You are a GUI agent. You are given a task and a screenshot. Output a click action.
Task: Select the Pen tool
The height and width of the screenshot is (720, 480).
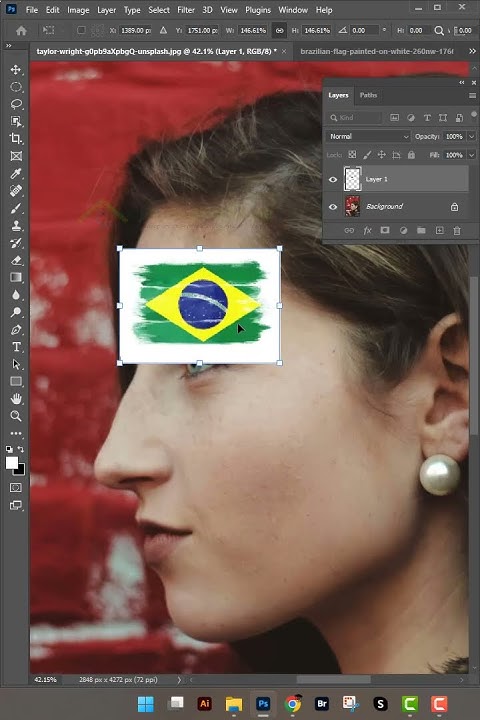[16, 330]
